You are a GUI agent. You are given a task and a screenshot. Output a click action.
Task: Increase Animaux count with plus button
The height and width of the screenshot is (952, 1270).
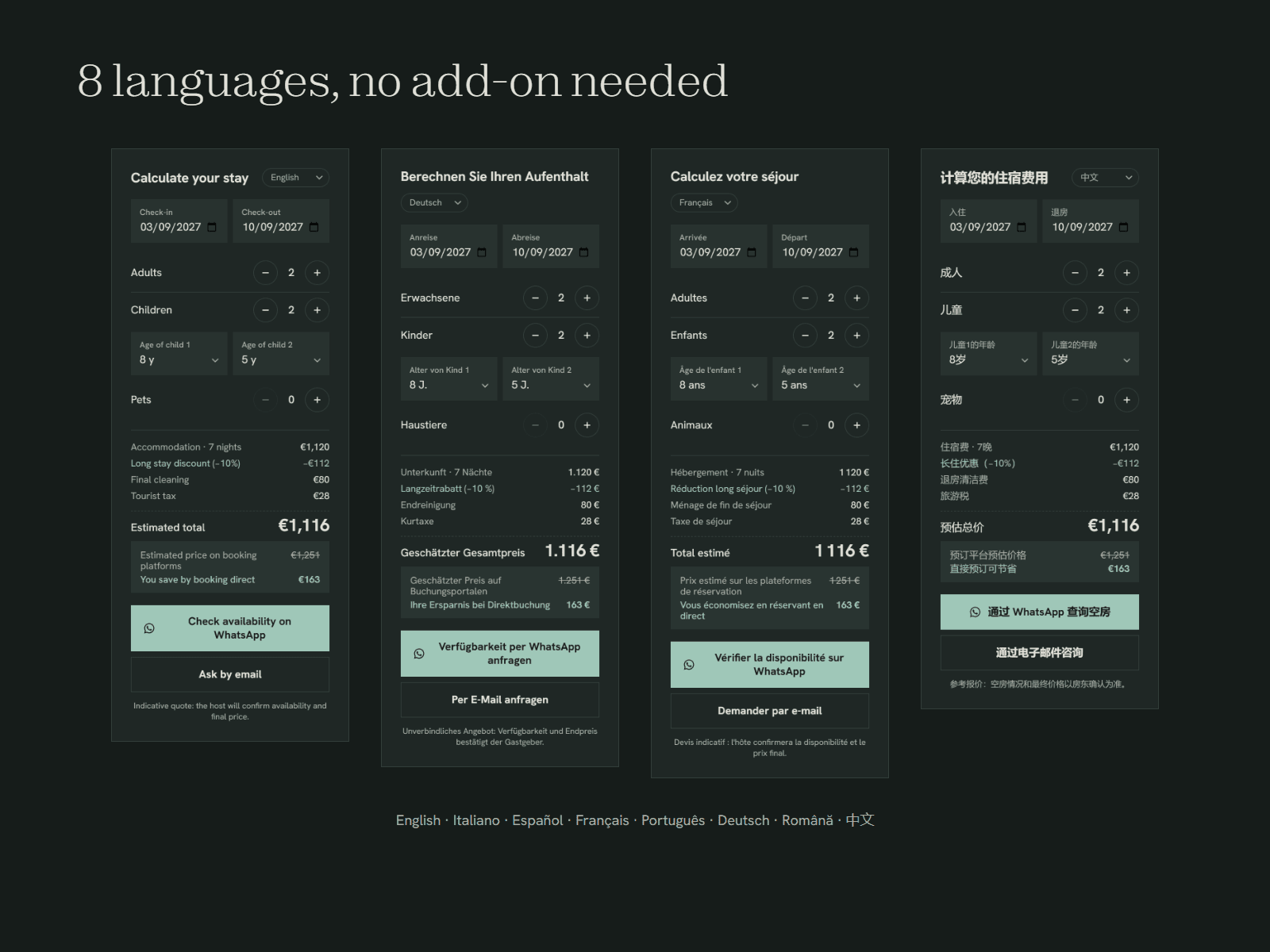856,425
